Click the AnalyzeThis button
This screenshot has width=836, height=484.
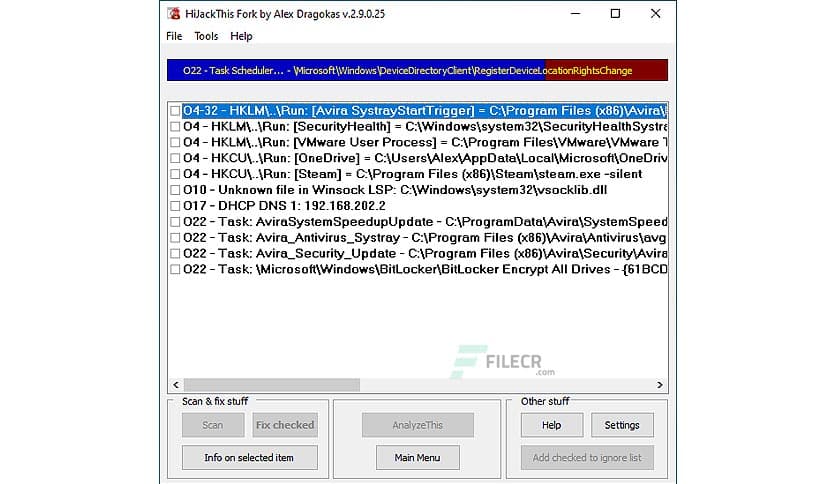coord(417,425)
